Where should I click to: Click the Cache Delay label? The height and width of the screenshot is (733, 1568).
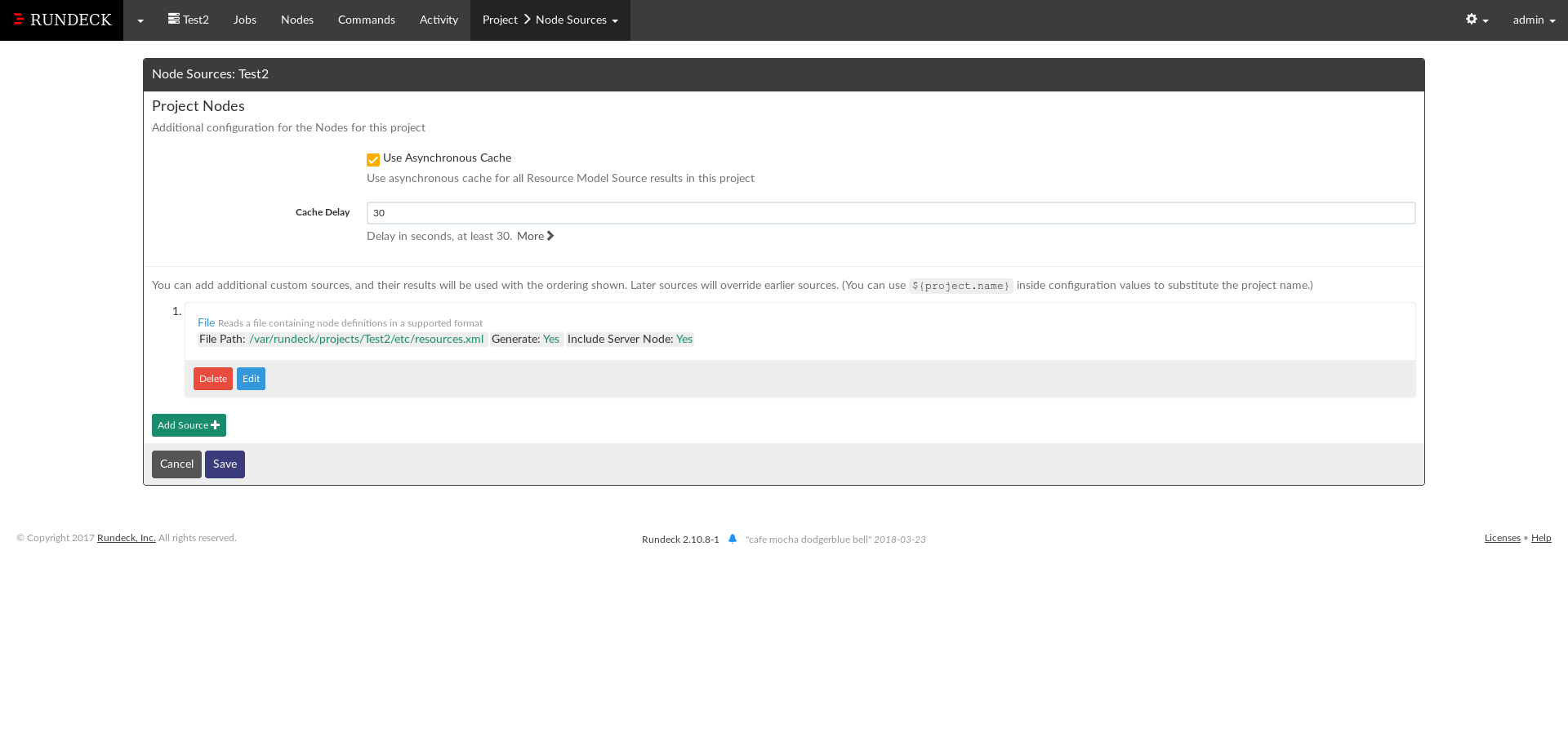323,212
